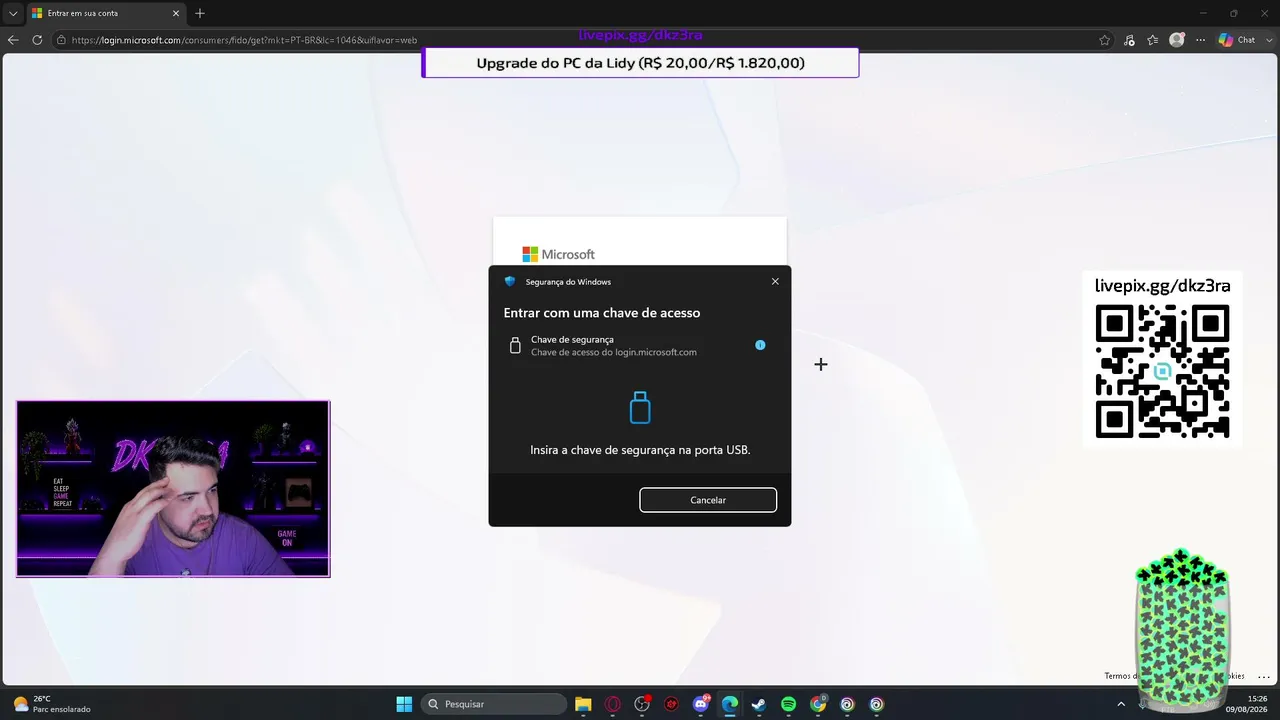Click the Microsoft logo on the sign-in card
The width and height of the screenshot is (1280, 720).
coord(558,254)
